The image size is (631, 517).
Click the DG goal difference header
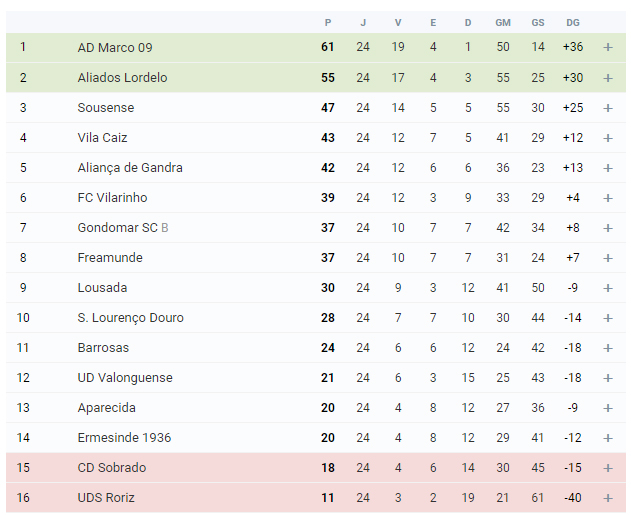(573, 23)
